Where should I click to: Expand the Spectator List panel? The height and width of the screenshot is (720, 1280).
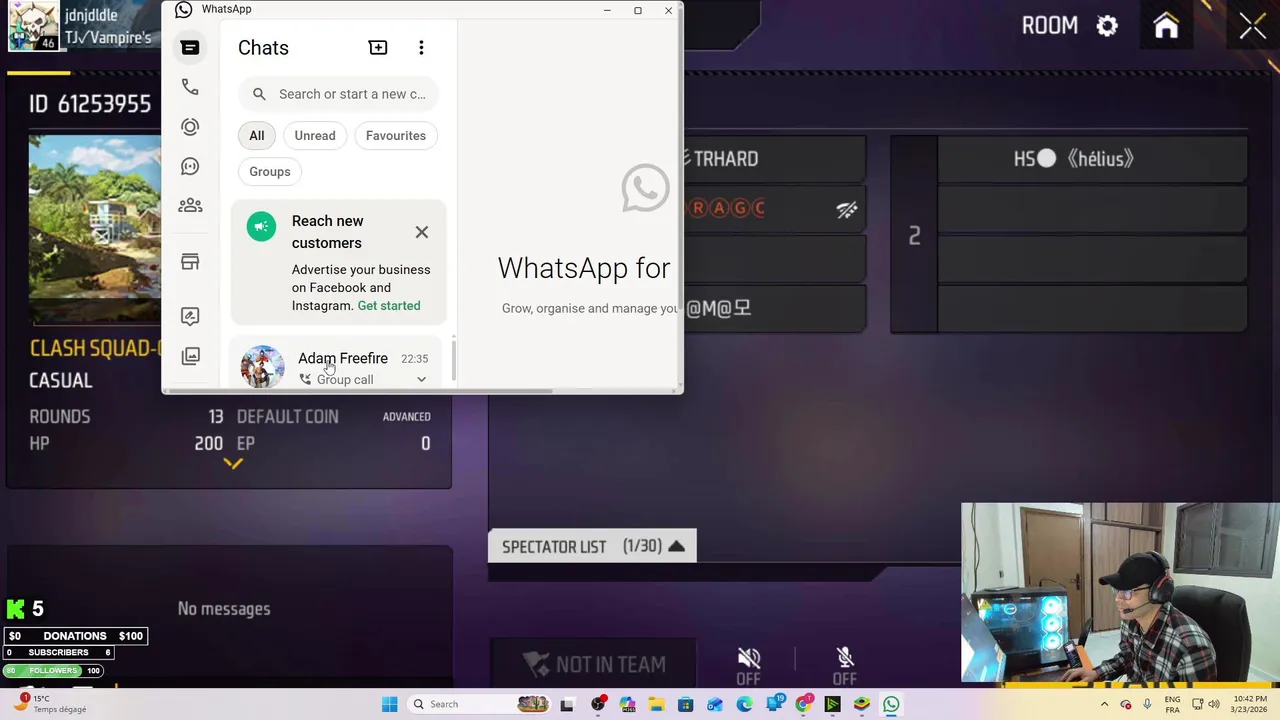tap(592, 546)
